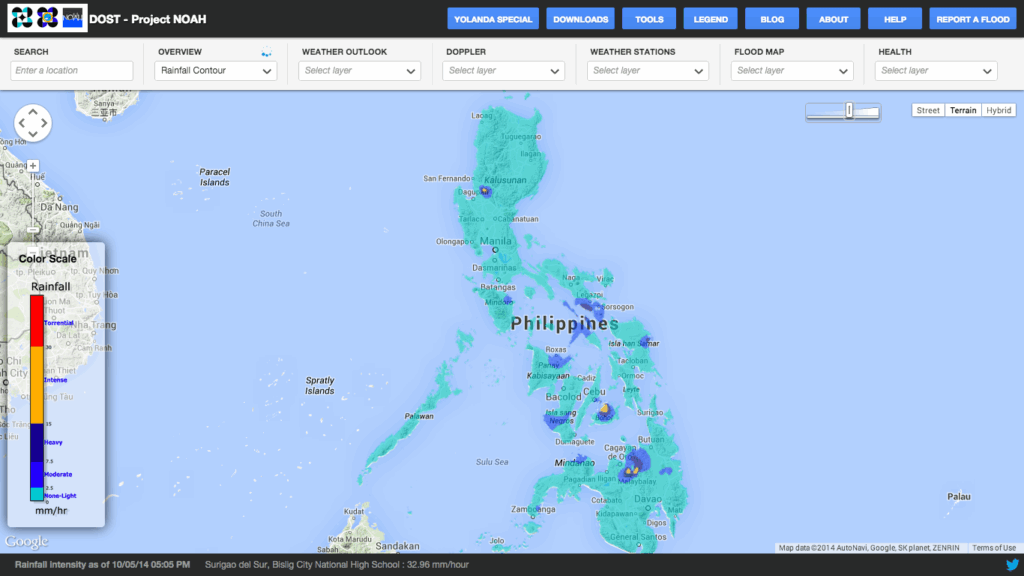Click the rain icon beside Overview
Image resolution: width=1024 pixels, height=576 pixels.
(266, 52)
